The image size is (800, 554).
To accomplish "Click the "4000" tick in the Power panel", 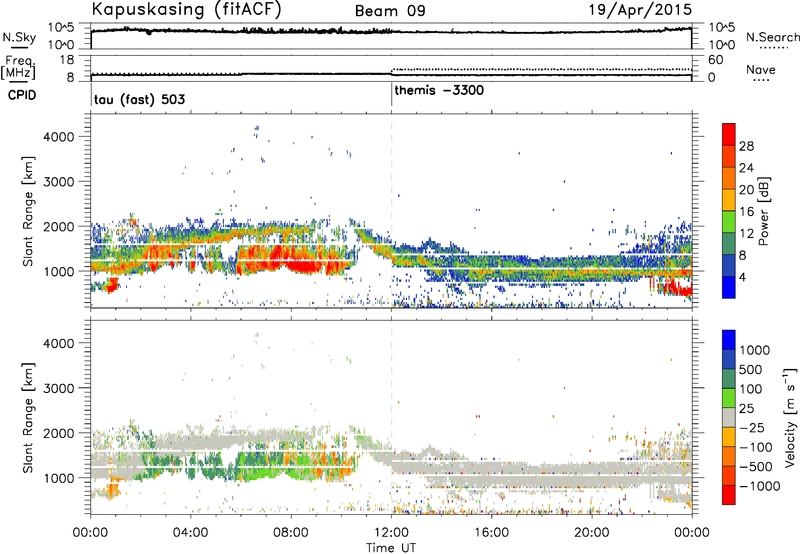I will point(59,137).
